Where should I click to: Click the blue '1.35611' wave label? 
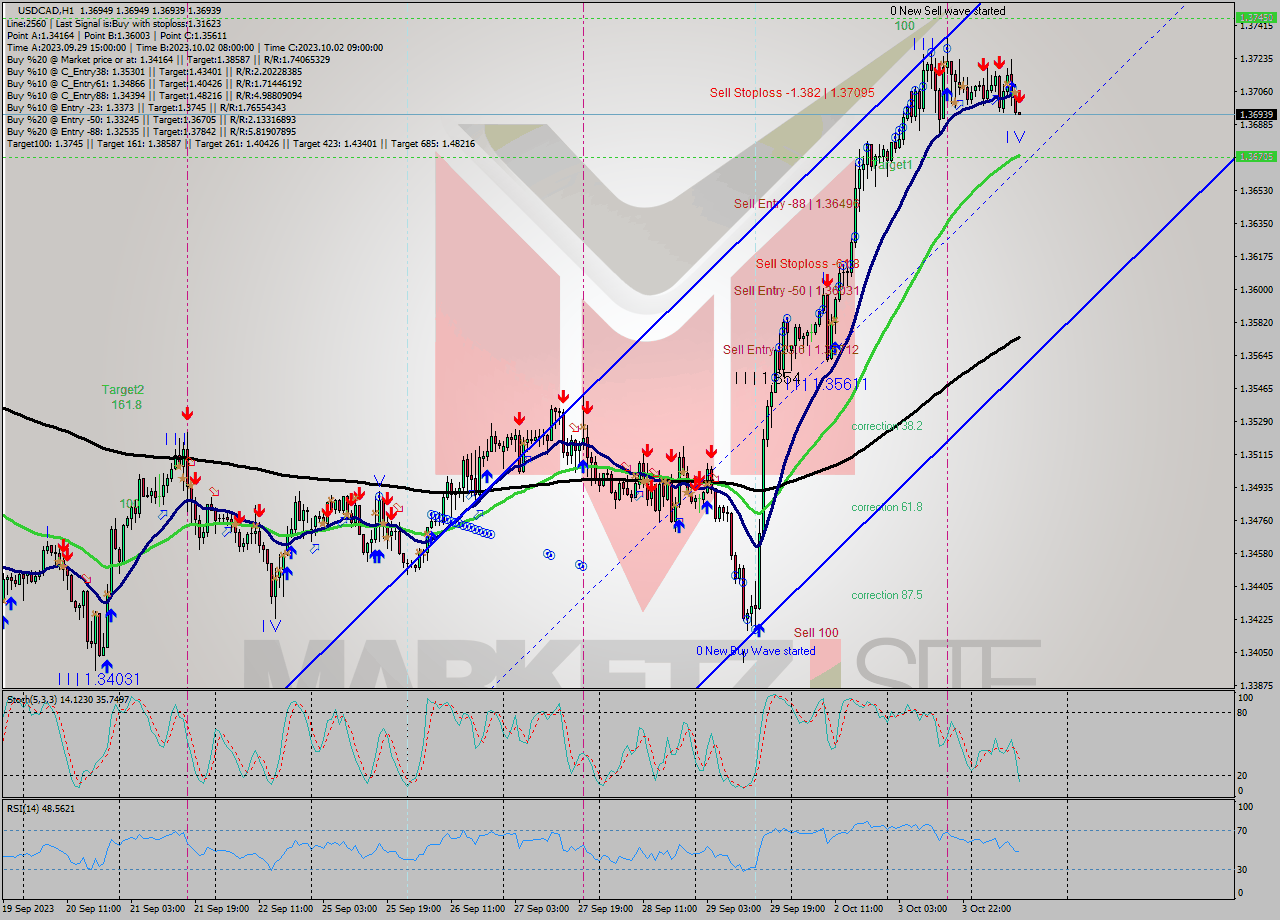[x=839, y=384]
